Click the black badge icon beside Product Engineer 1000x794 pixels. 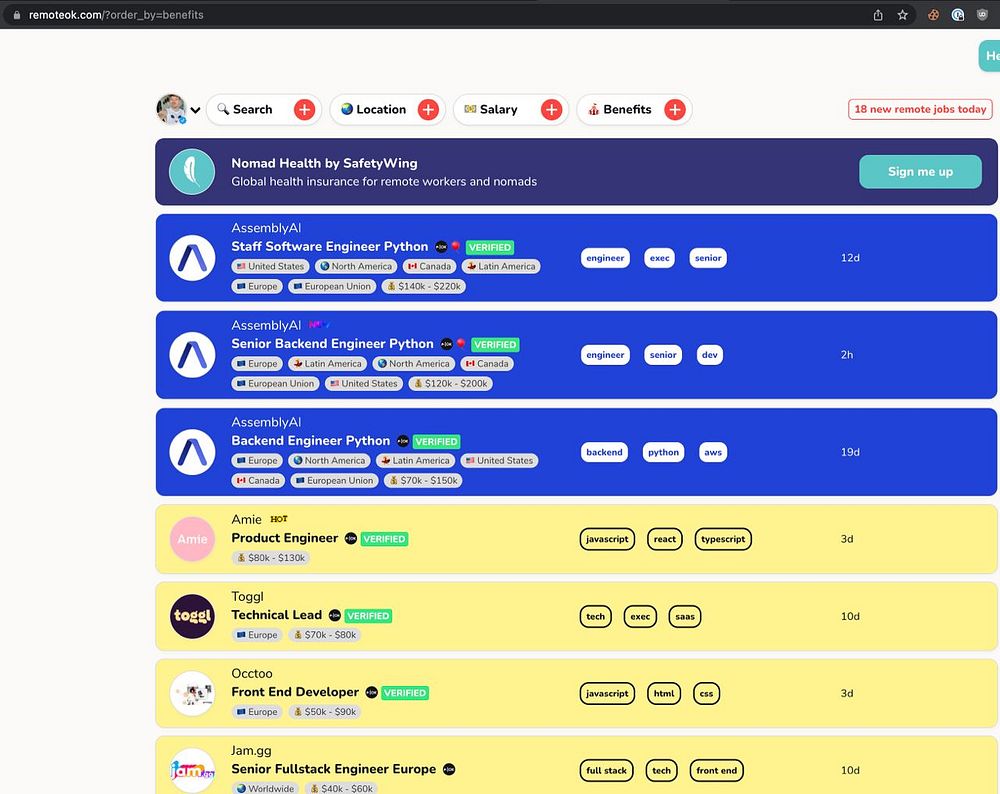(x=351, y=539)
